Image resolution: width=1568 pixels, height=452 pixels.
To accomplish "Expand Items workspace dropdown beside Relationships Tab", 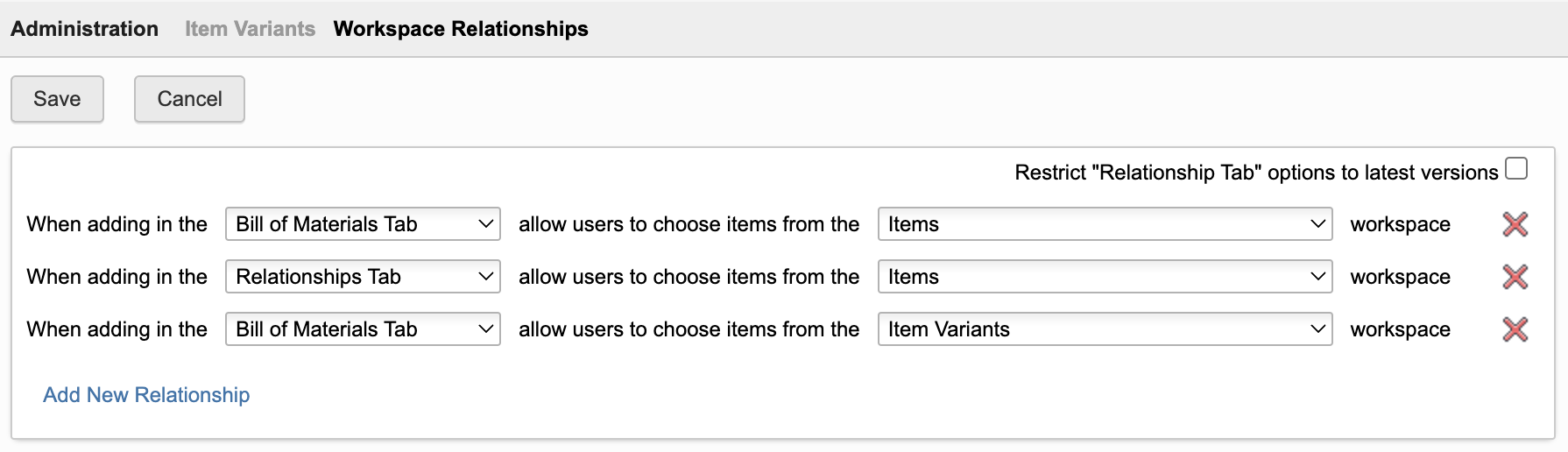I will coord(1104,277).
